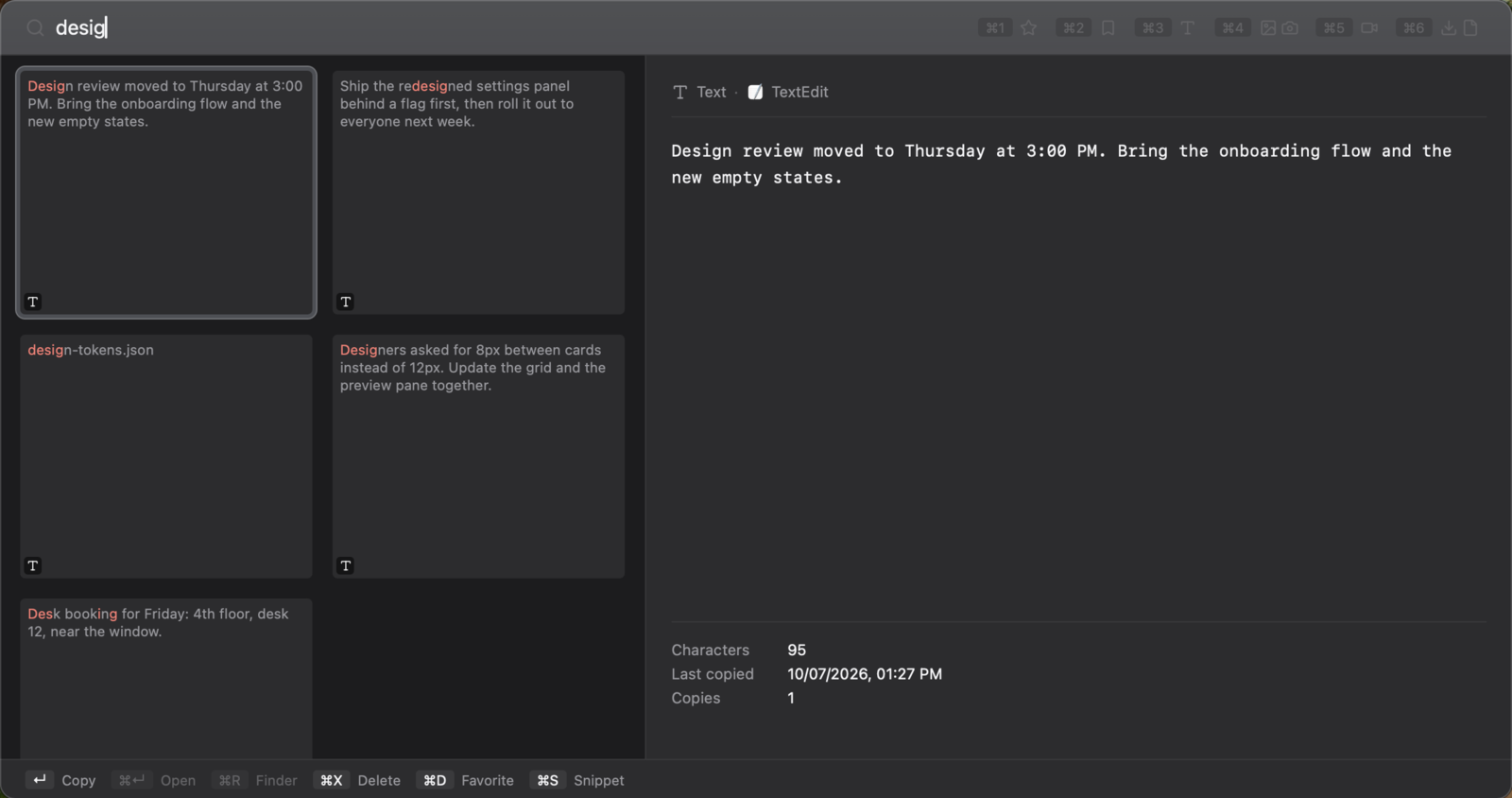Click the search field containing "desig"
1512x798 pixels.
510,27
